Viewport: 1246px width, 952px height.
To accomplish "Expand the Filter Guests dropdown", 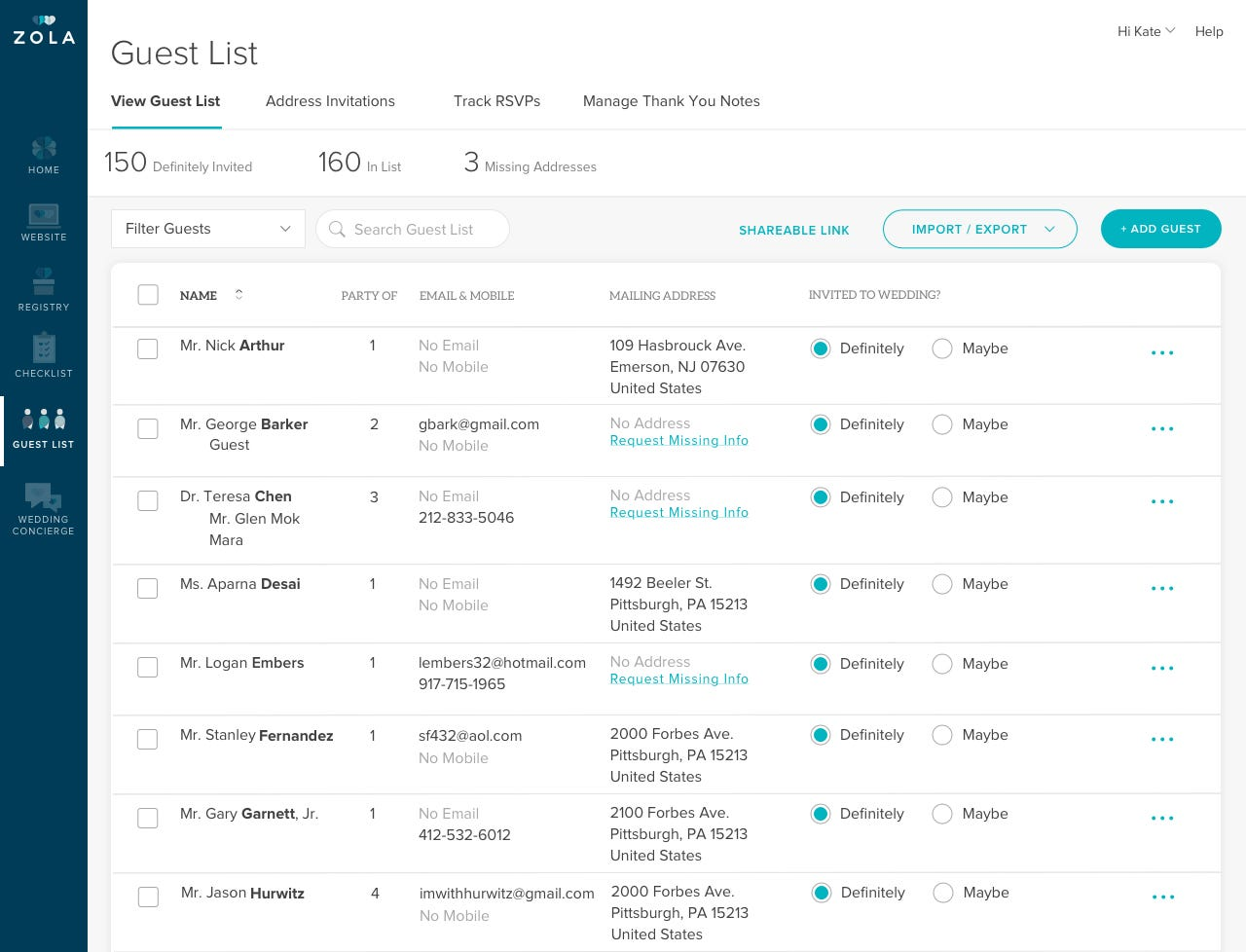I will (208, 229).
